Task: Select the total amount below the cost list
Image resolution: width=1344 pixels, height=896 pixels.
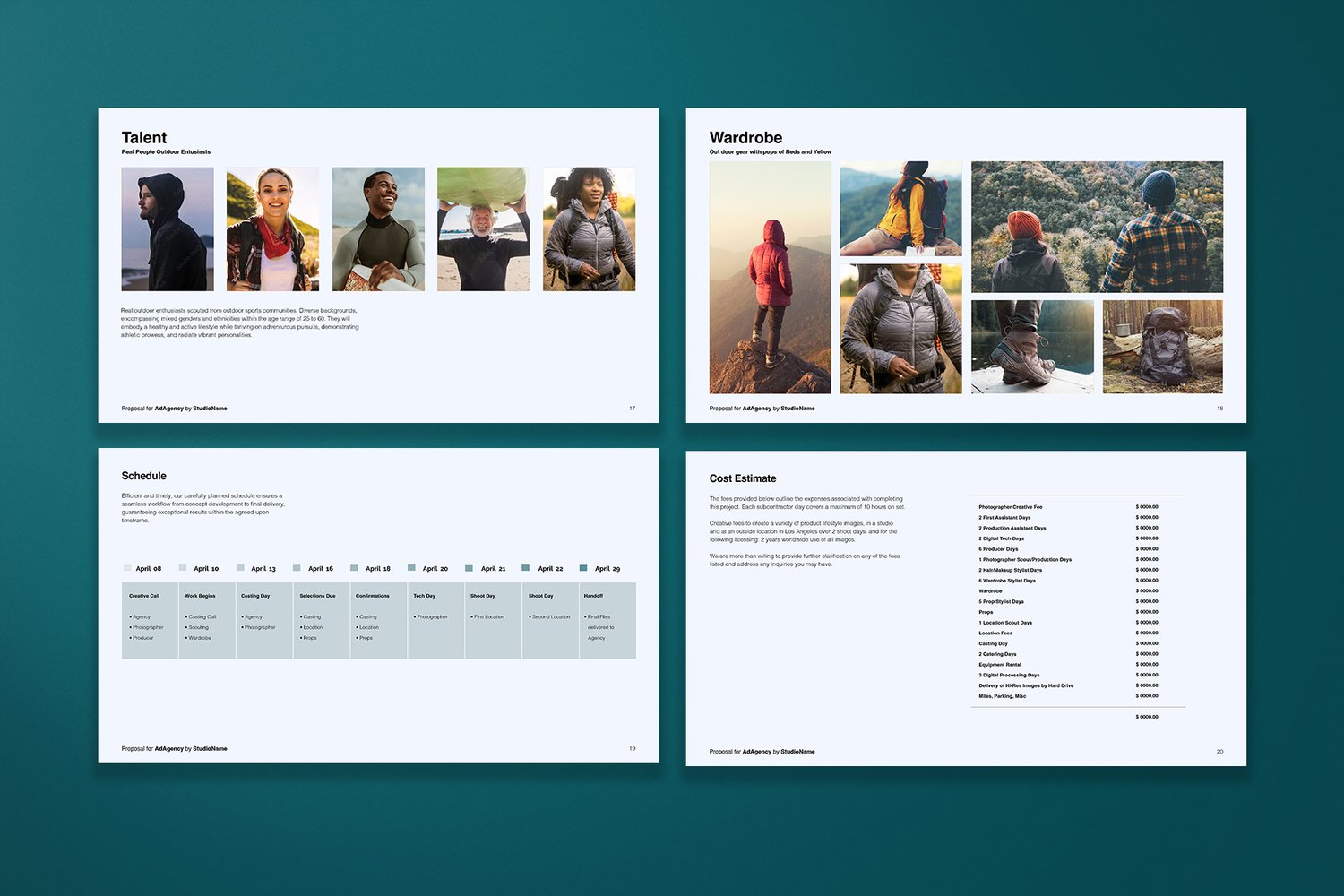Action: click(x=1147, y=717)
